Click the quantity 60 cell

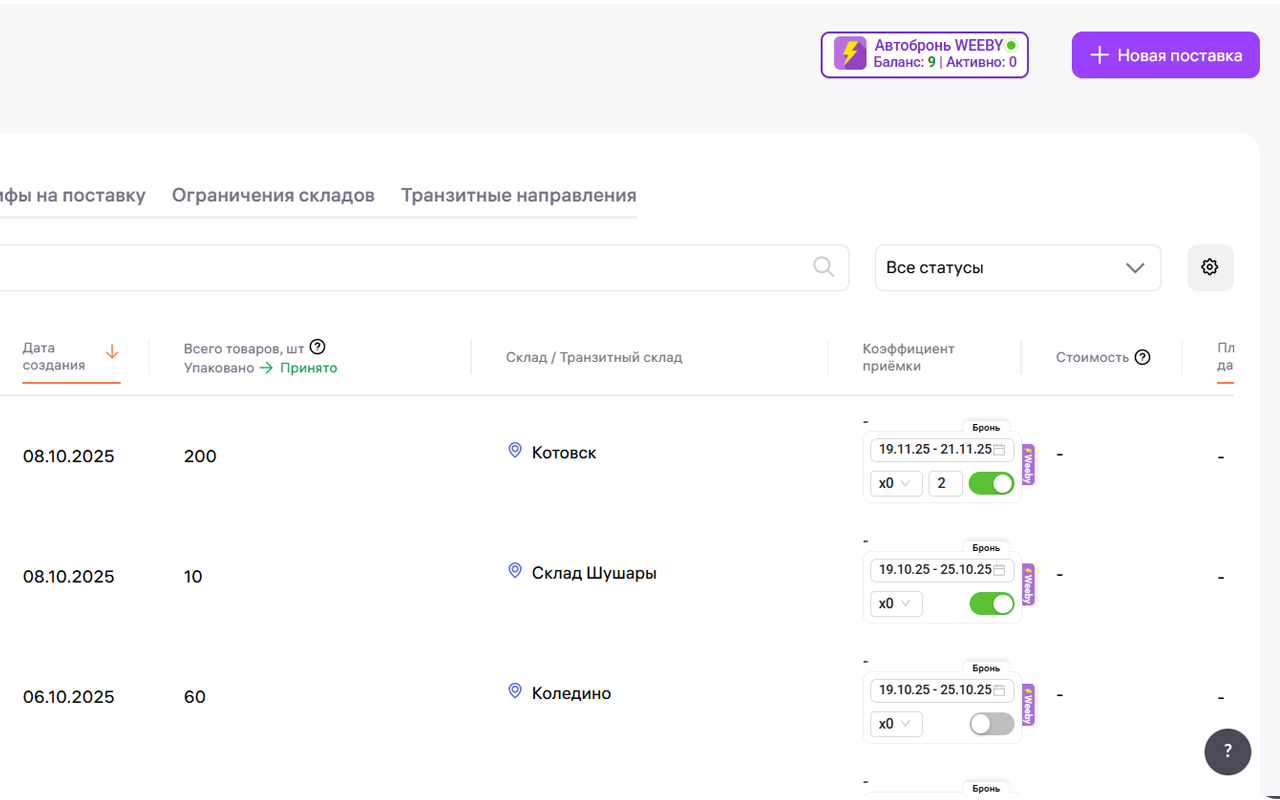point(195,696)
